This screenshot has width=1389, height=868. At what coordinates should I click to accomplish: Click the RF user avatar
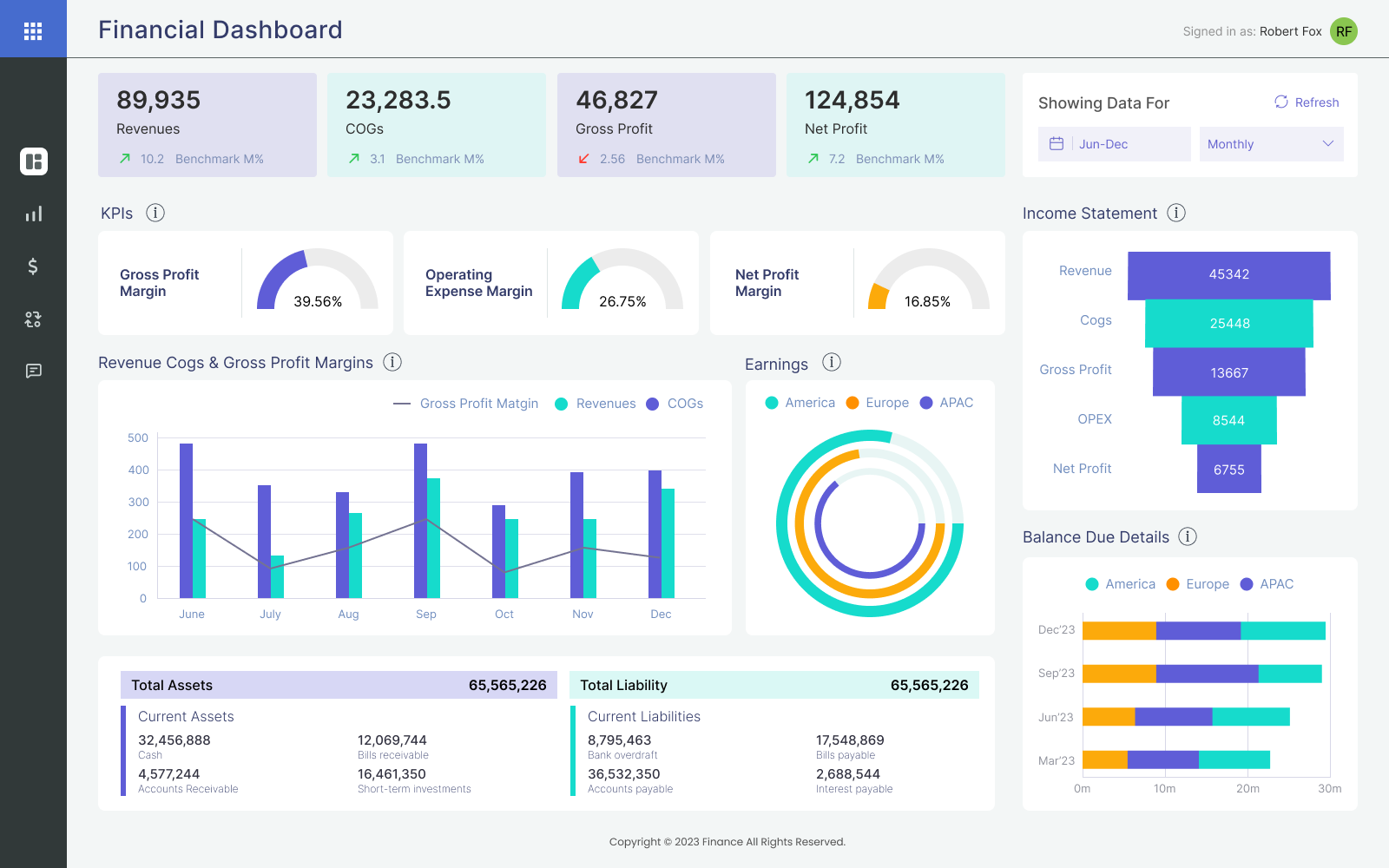1343,31
